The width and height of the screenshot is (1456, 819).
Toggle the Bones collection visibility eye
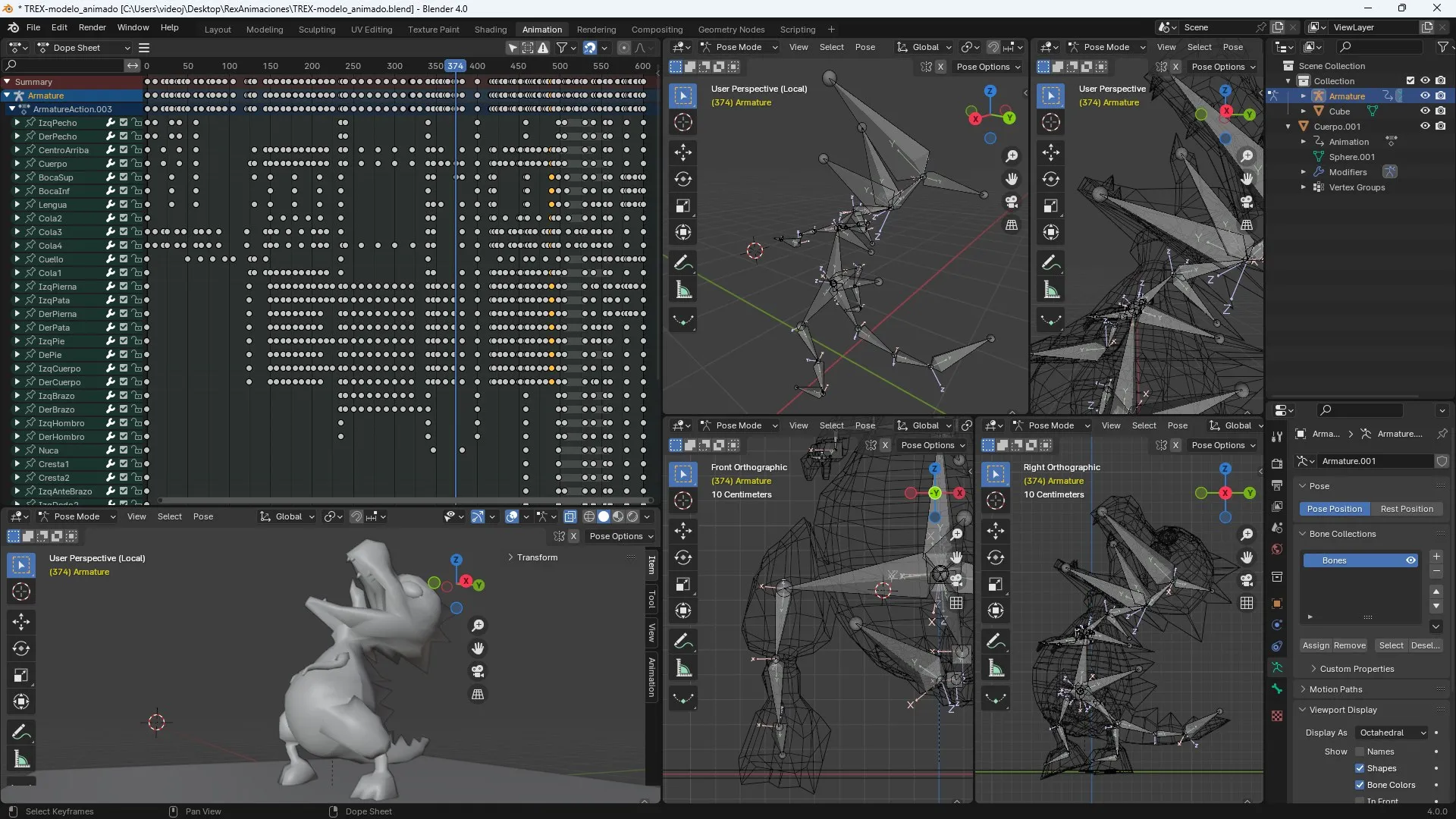1410,560
